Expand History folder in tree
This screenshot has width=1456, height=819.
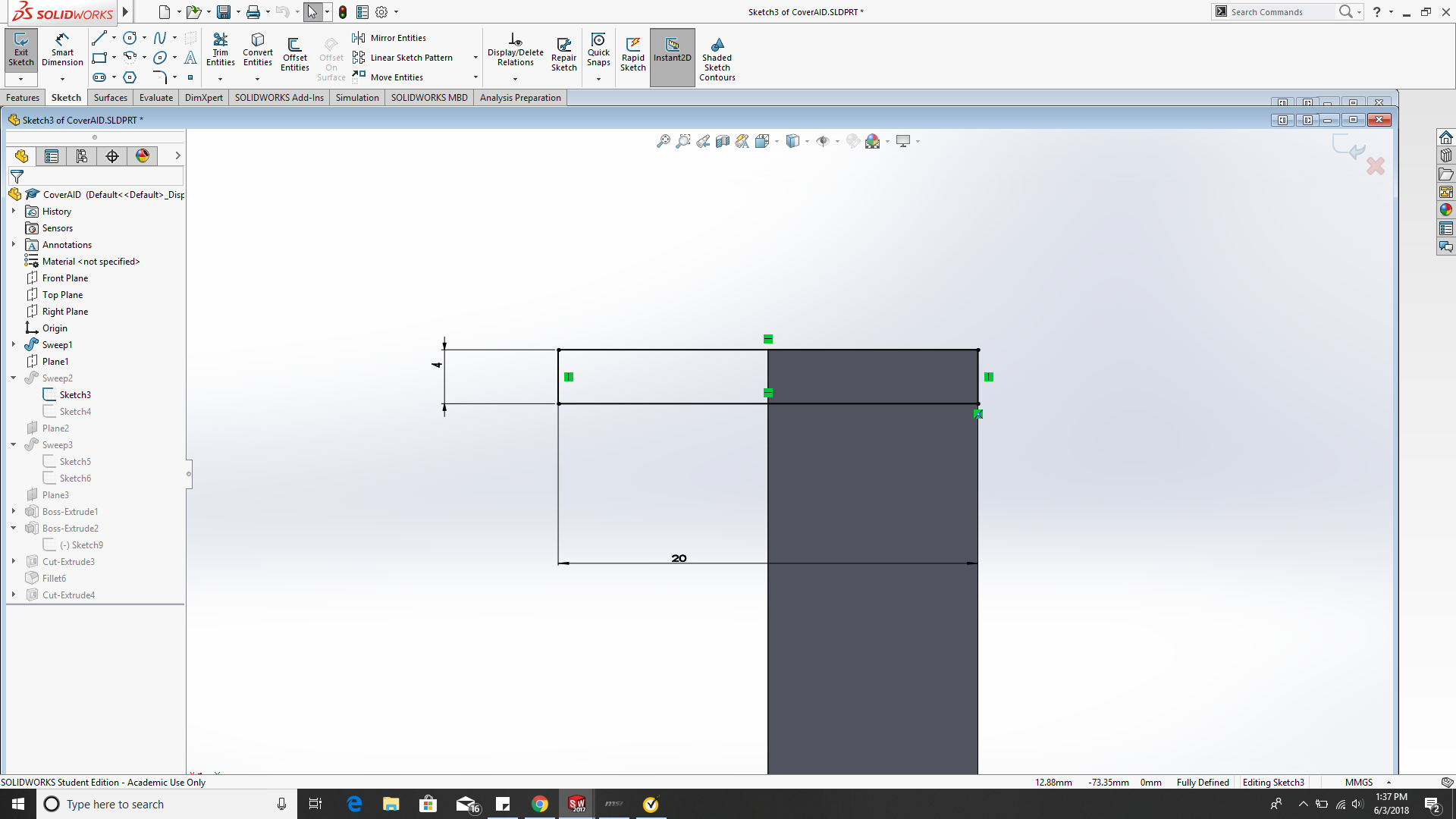click(x=14, y=211)
